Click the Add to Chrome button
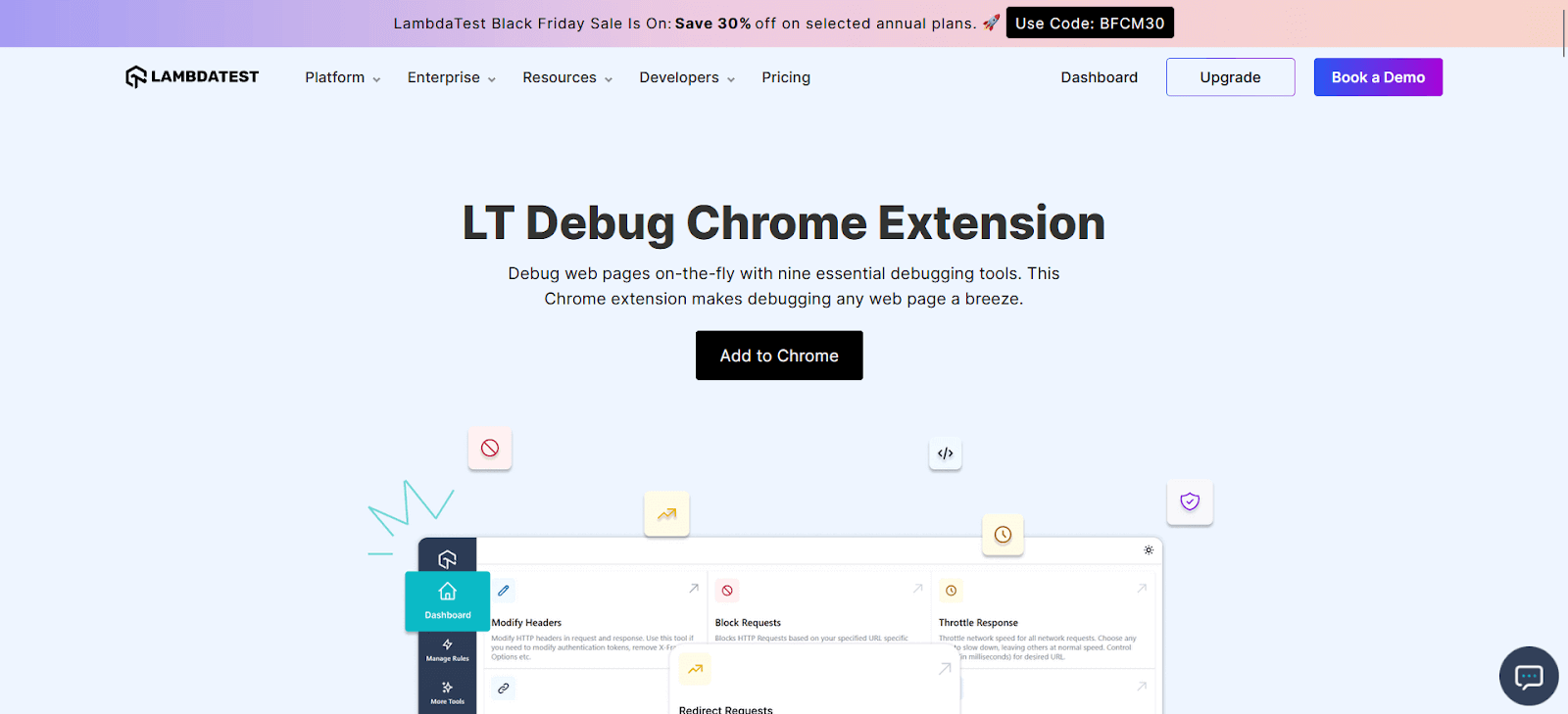 [779, 356]
